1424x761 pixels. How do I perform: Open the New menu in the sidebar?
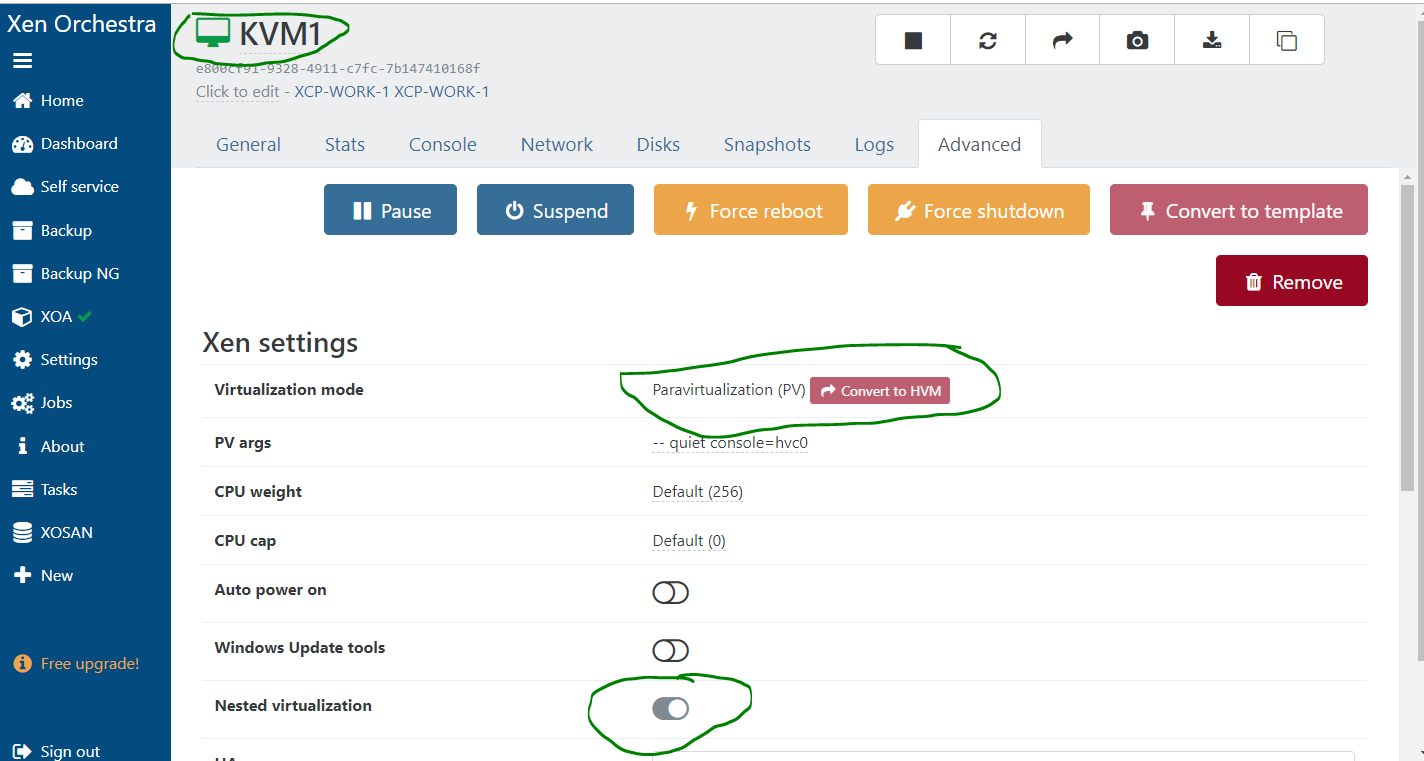[x=56, y=576]
